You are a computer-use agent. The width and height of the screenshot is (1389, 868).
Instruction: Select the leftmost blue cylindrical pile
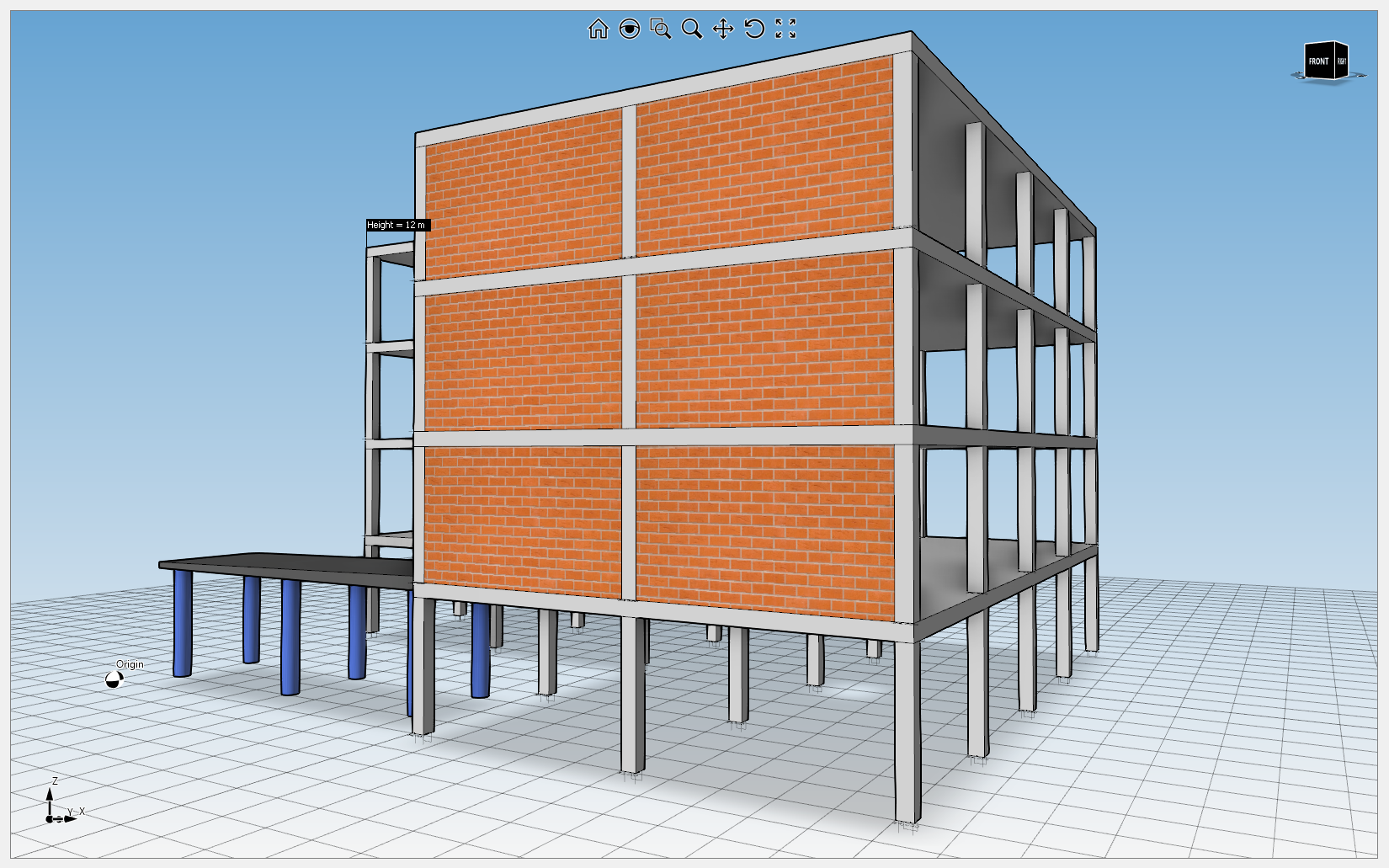pyautogui.click(x=183, y=623)
